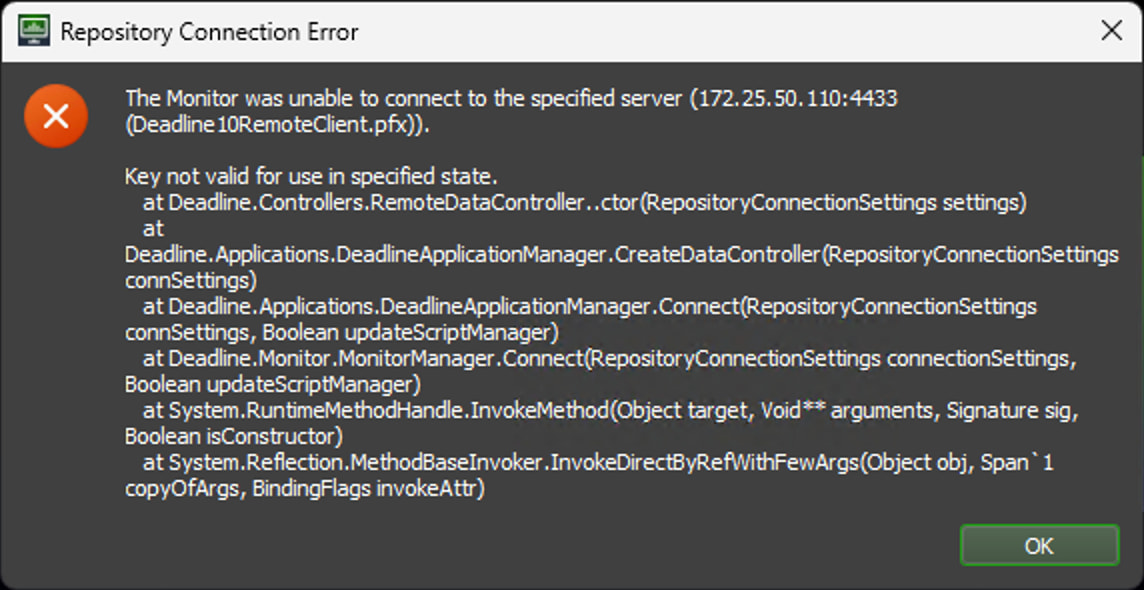Click "connSettings, Boolean updateScriptManager)" line

tap(342, 332)
